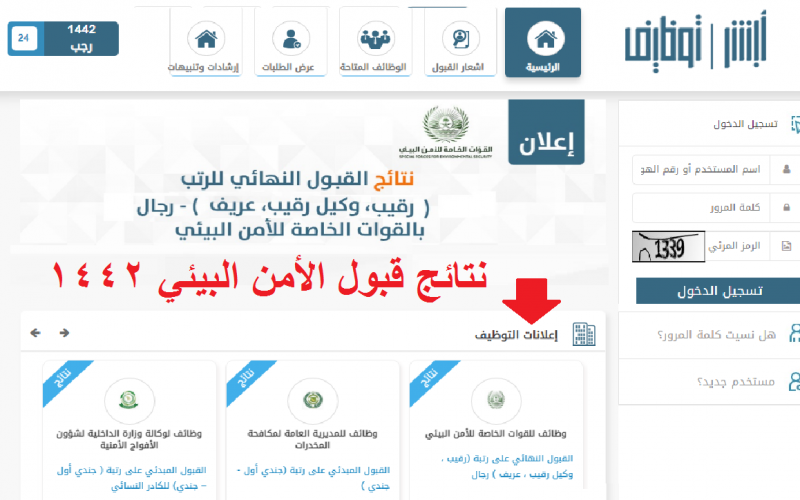The width and height of the screenshot is (800, 500).
Task: Open the الرئيسية home tab
Action: 543,42
